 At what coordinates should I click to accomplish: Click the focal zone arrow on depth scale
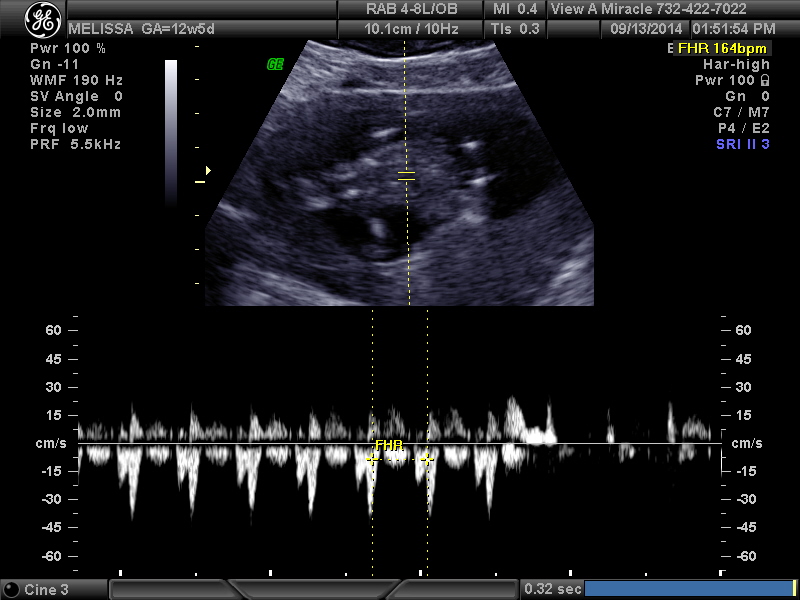pyautogui.click(x=208, y=170)
